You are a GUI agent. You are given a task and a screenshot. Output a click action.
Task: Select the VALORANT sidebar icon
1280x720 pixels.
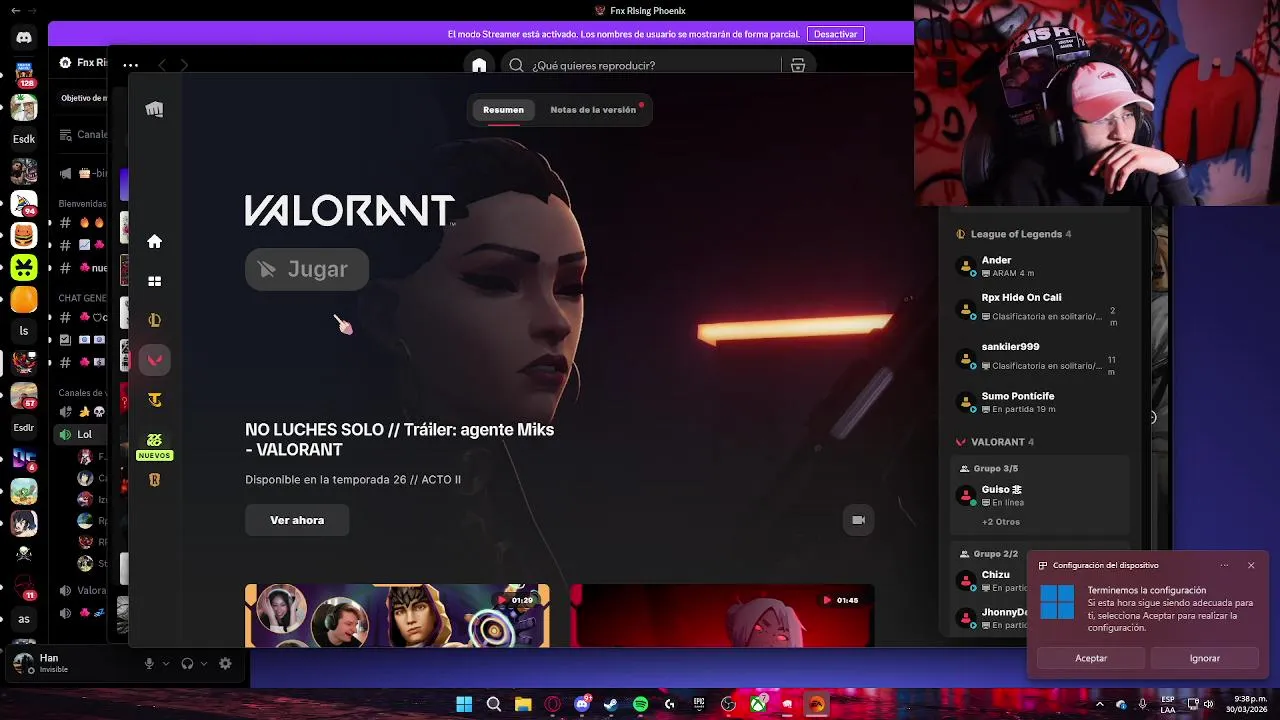tap(154, 360)
